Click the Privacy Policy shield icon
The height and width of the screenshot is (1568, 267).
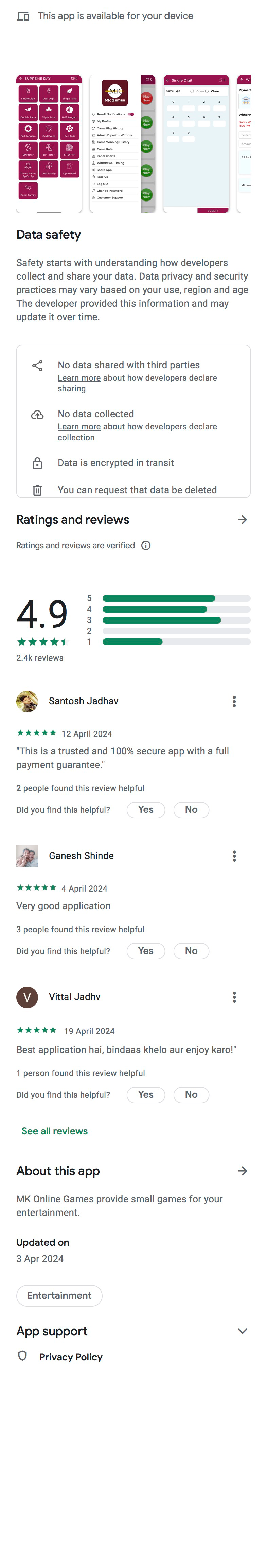pos(22,1356)
